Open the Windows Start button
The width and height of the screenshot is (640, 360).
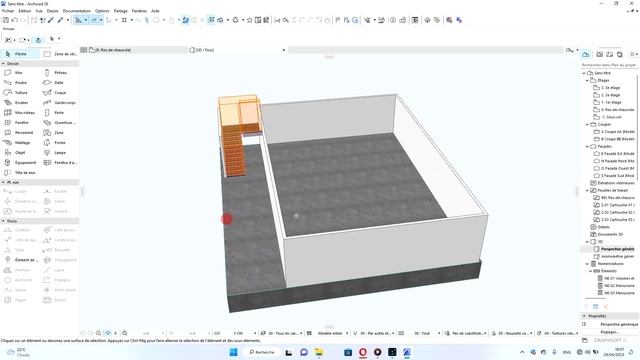click(x=233, y=352)
